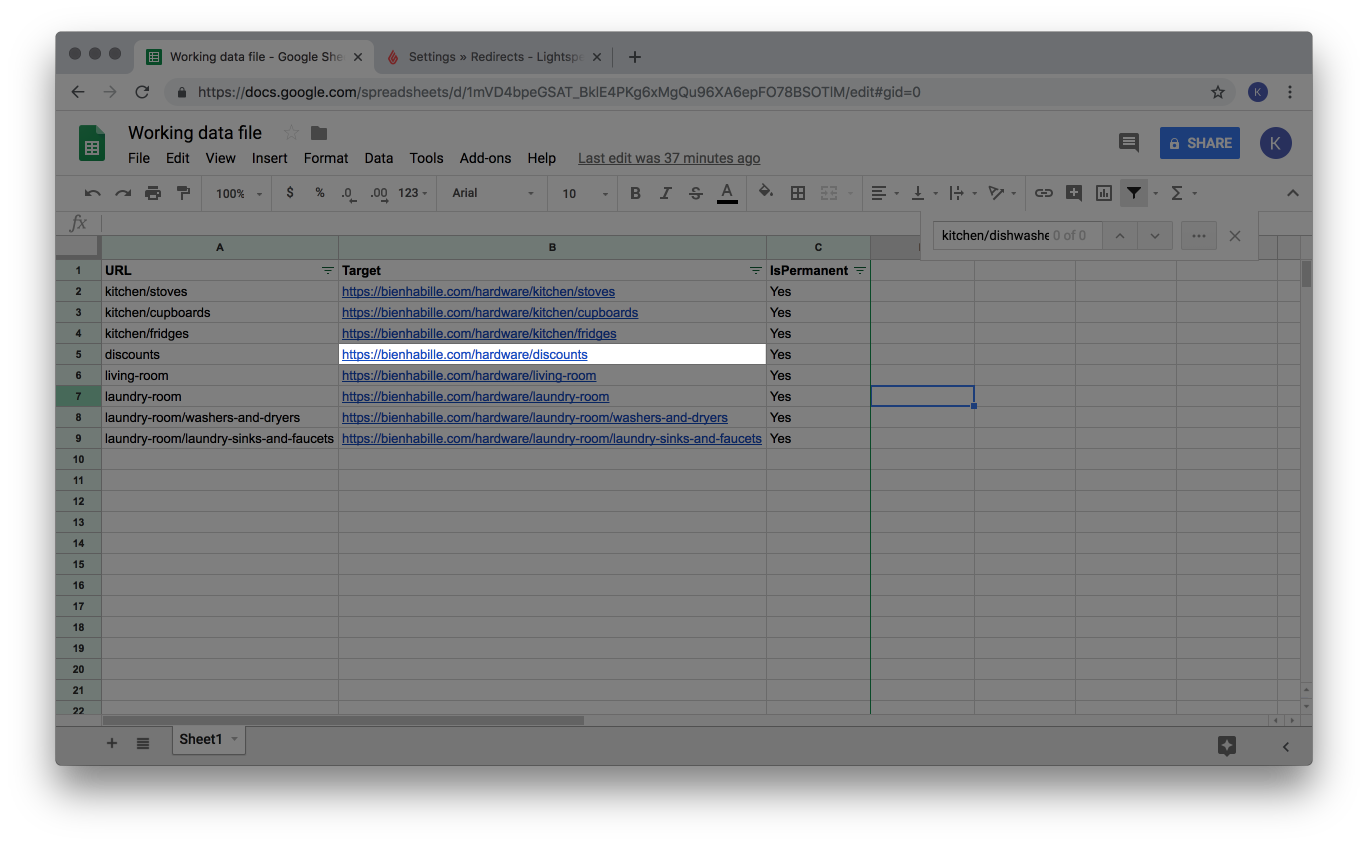Open the zoom 100% dropdown
Image resolution: width=1368 pixels, height=845 pixels.
pyautogui.click(x=239, y=193)
